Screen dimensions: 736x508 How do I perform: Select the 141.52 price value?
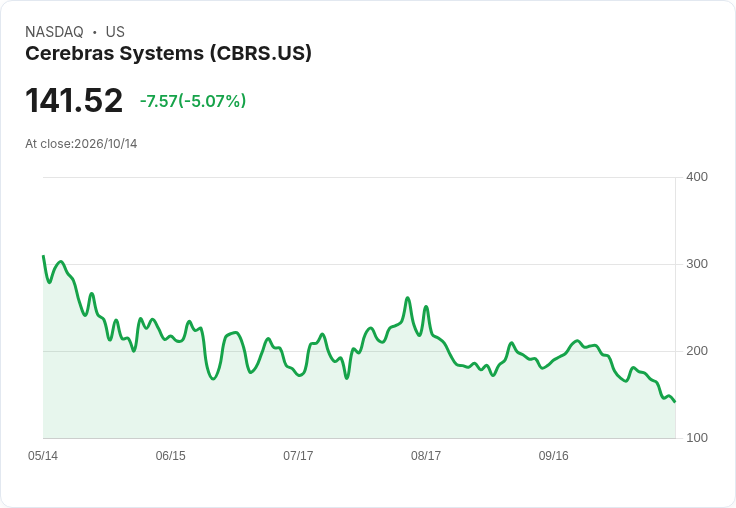coord(74,100)
